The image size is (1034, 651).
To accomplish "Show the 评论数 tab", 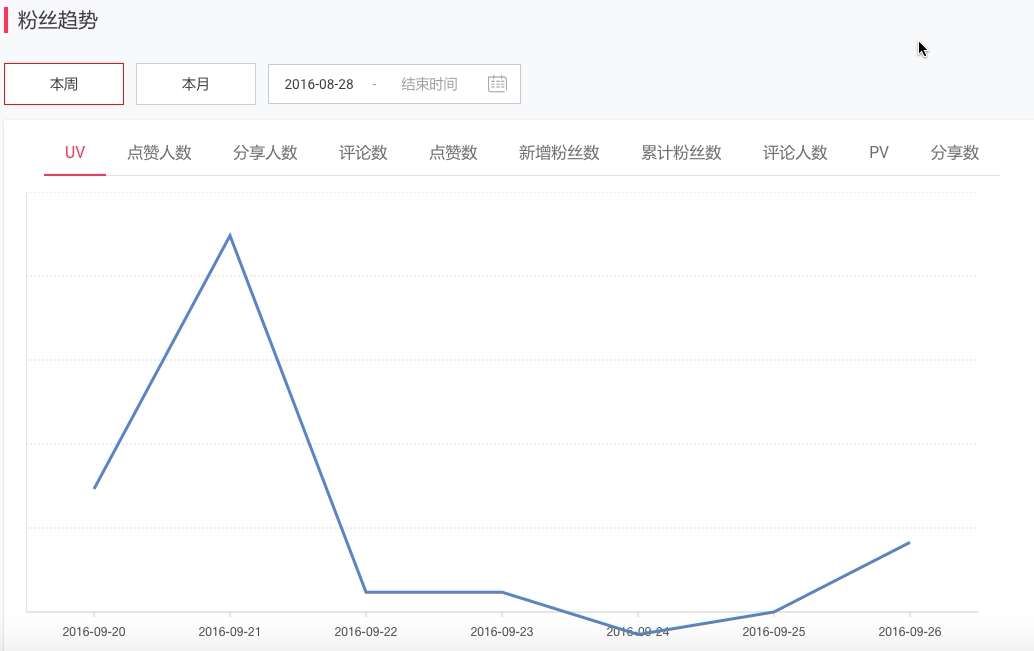I will point(363,153).
